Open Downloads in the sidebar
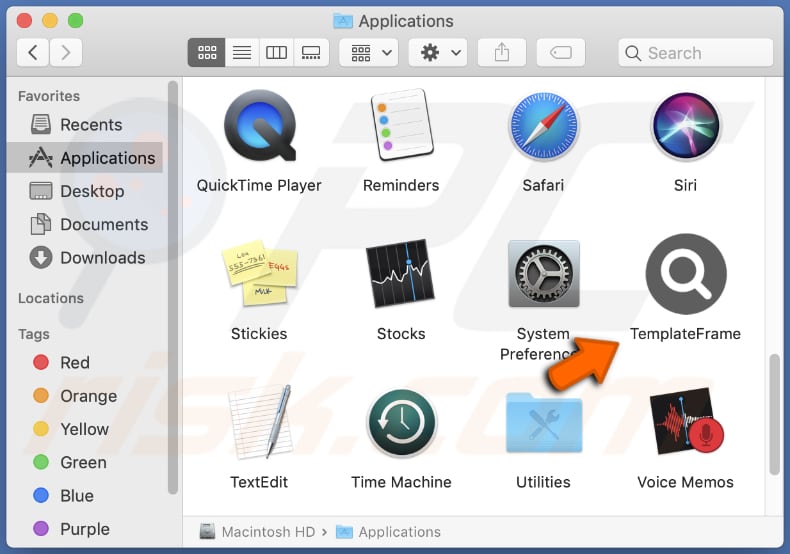 [x=85, y=257]
